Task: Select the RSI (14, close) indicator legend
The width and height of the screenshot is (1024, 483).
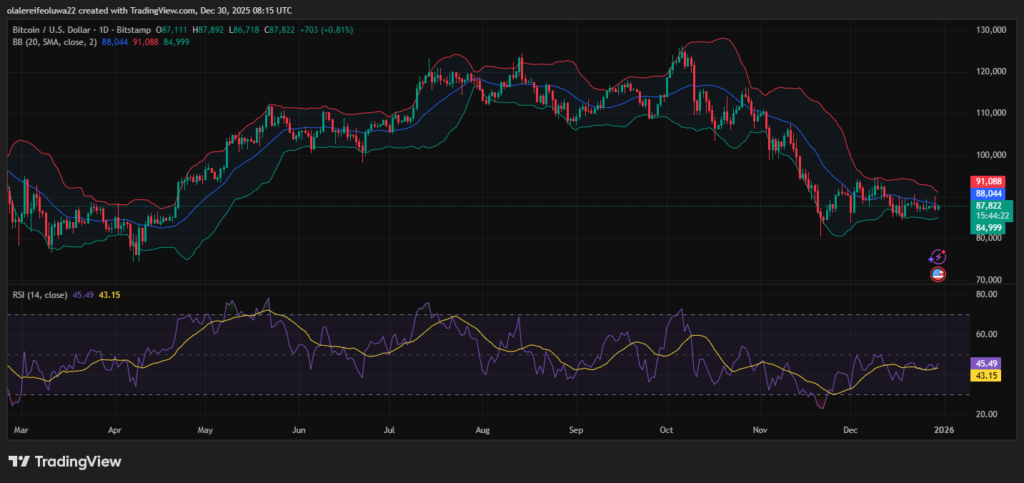Action: point(38,294)
